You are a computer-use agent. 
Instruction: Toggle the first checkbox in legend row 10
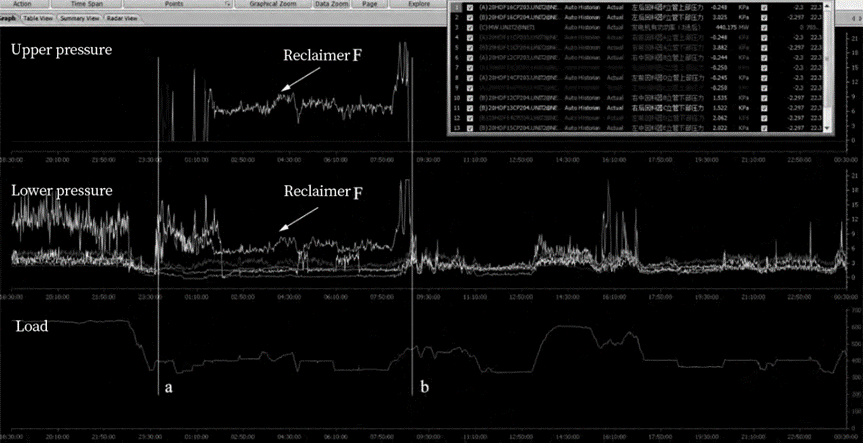(470, 98)
